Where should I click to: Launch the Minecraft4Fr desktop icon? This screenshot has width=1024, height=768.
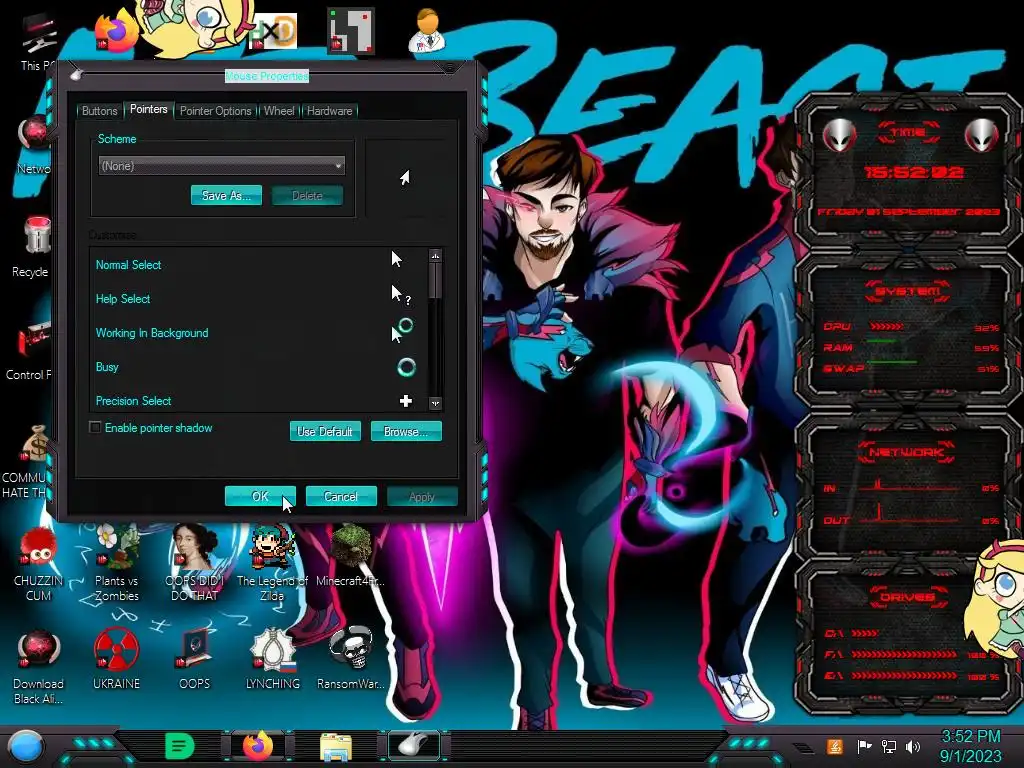tap(351, 556)
